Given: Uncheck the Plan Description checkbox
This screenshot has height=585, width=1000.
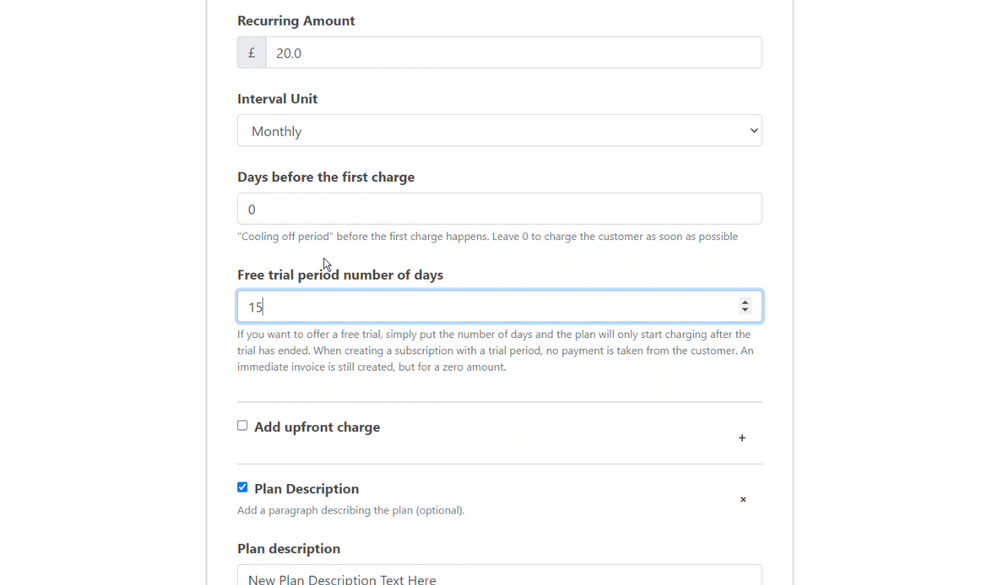Looking at the screenshot, I should tap(242, 487).
